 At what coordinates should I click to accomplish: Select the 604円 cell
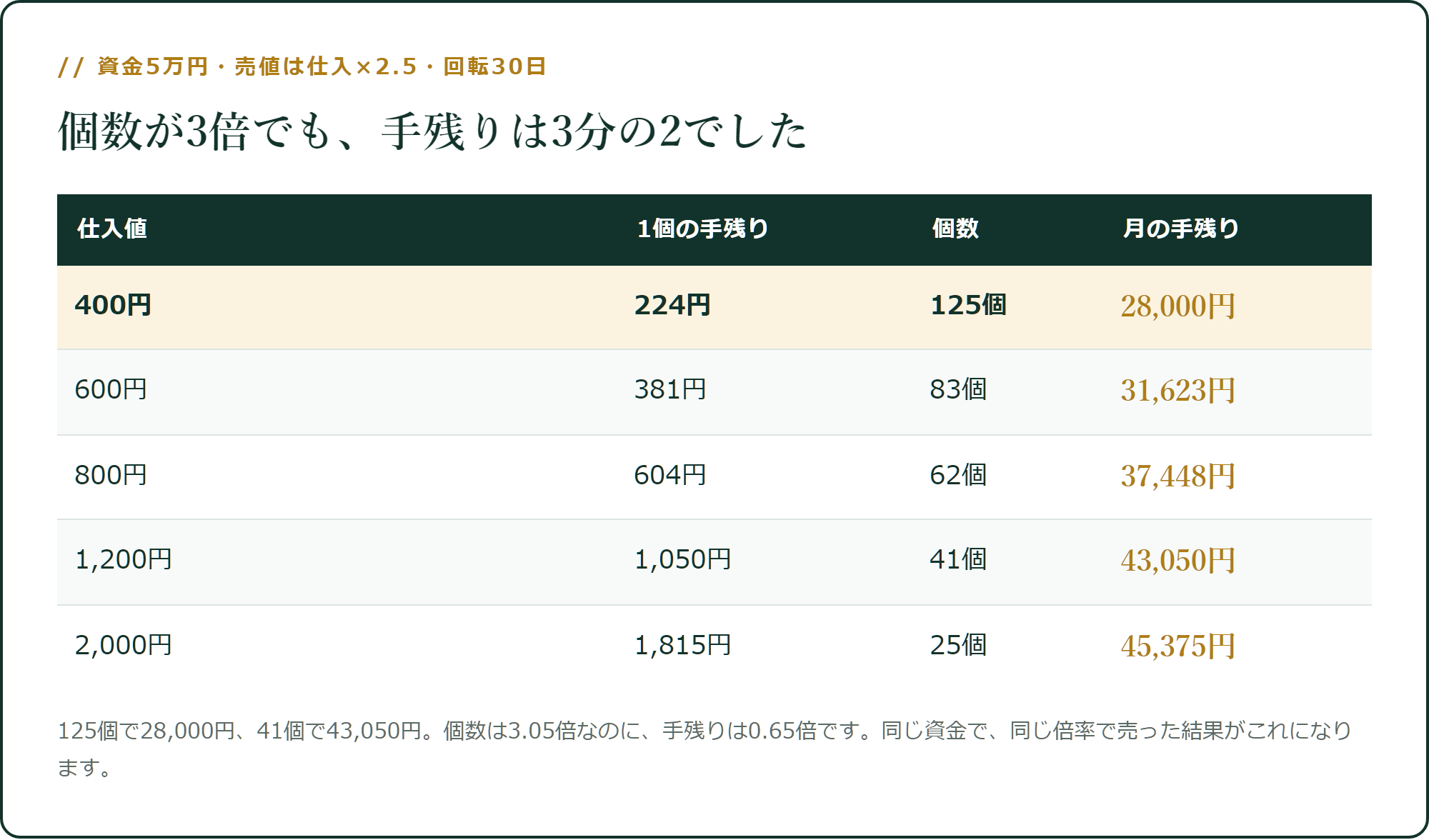point(670,476)
